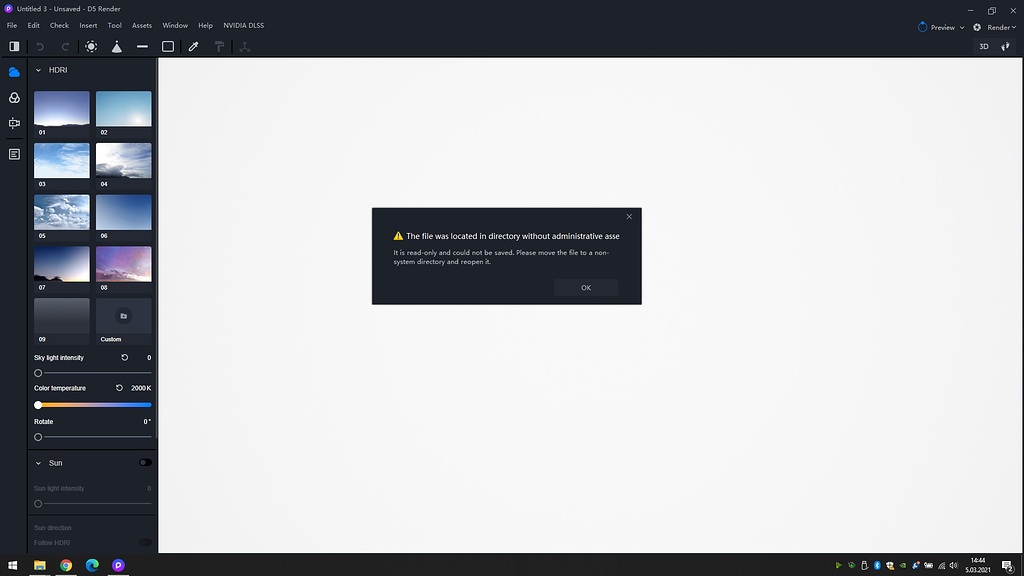1024x576 pixels.
Task: Open the Windows Start menu
Action: click(x=12, y=565)
